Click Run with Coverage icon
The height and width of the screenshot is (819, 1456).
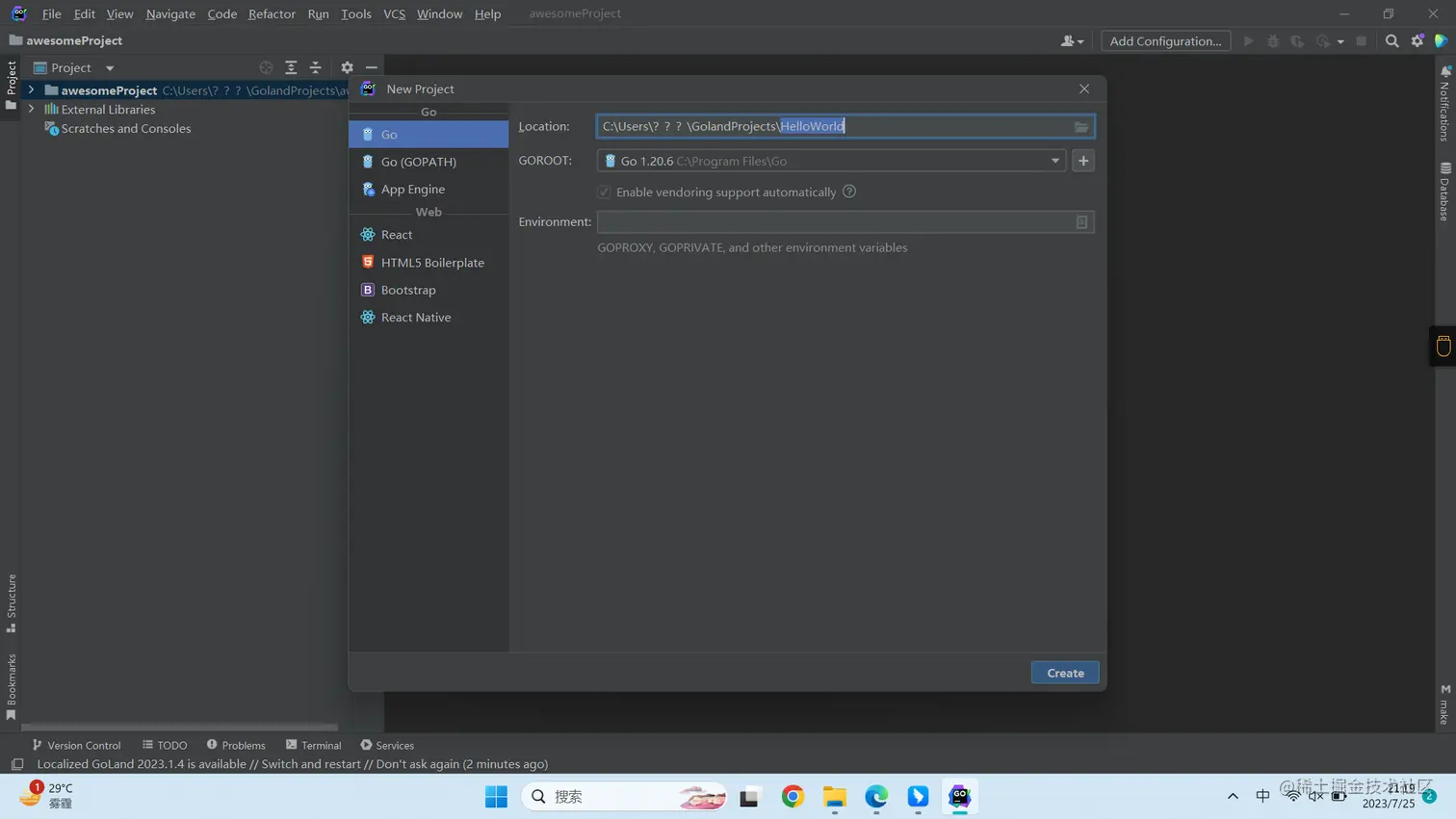1297,40
